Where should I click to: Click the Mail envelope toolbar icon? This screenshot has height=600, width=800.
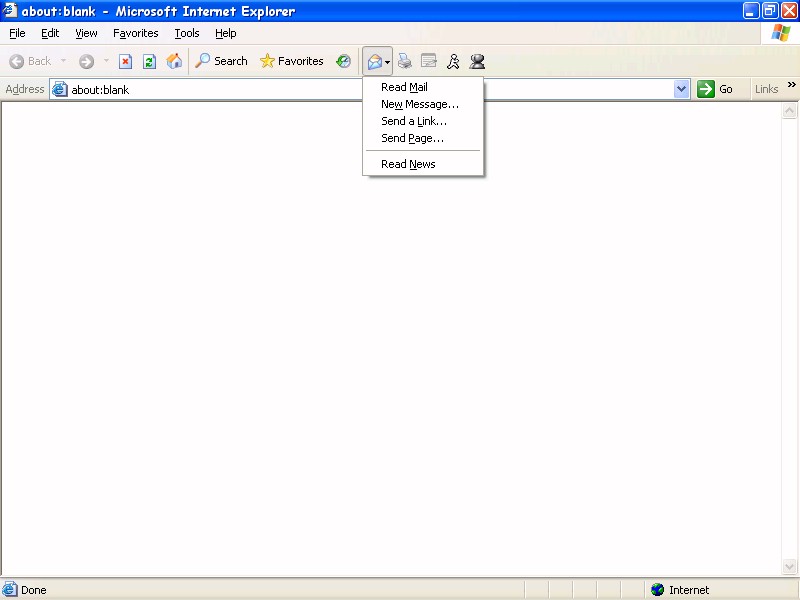tap(374, 62)
